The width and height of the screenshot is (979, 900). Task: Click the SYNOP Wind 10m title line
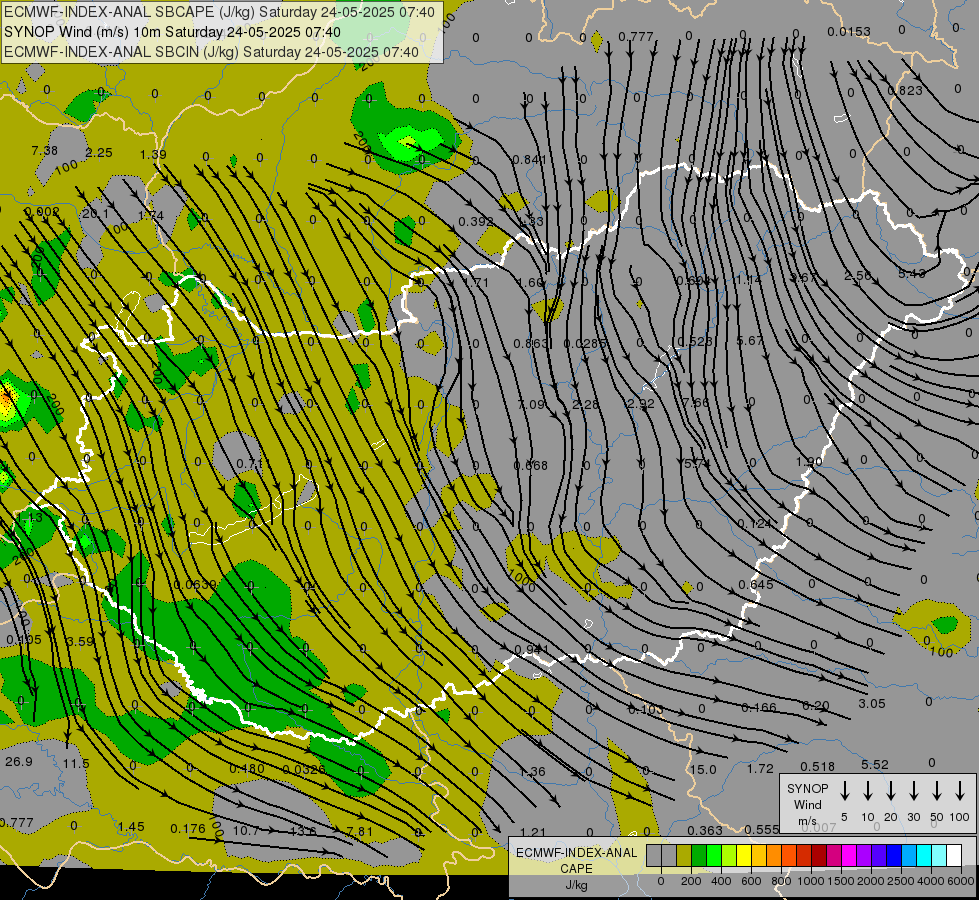[x=172, y=32]
